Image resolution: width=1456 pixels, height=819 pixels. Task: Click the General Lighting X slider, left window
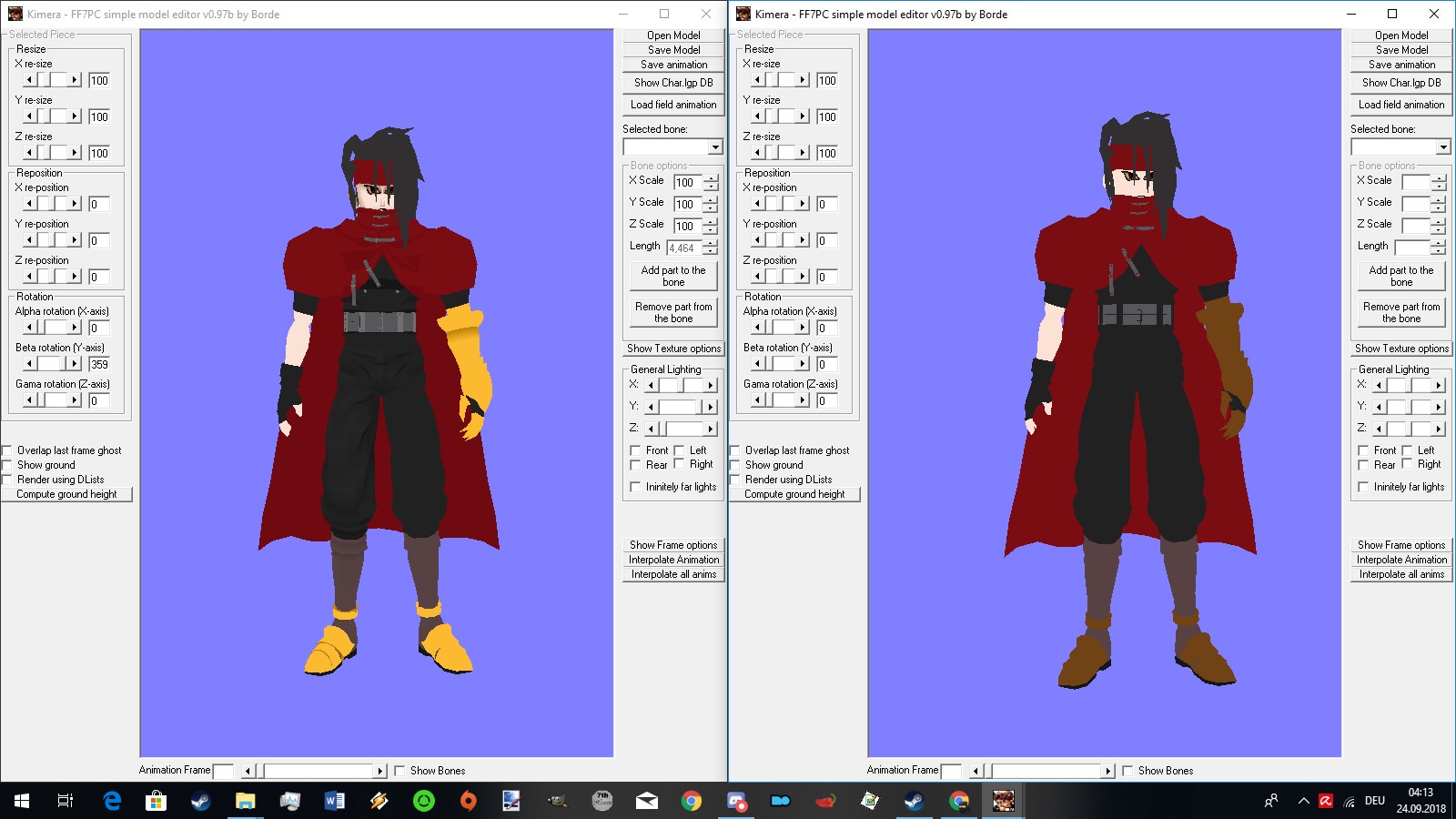click(x=682, y=385)
